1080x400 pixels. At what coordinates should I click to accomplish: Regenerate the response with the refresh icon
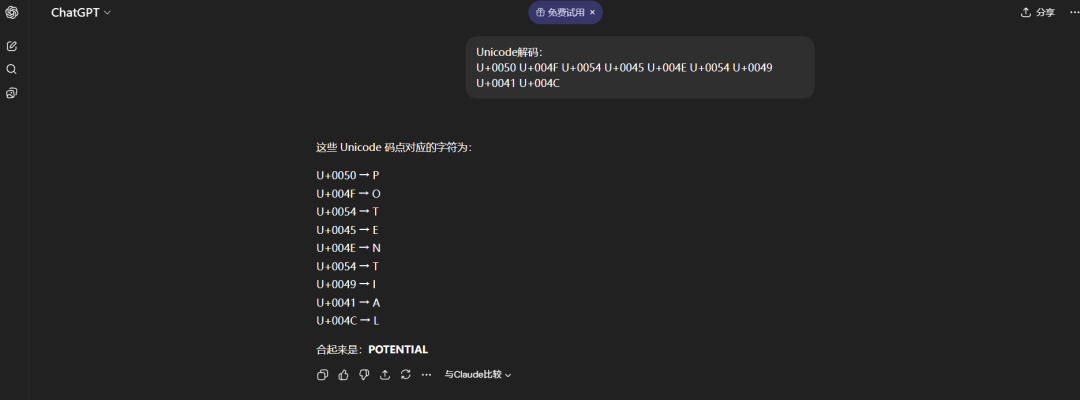pyautogui.click(x=405, y=375)
